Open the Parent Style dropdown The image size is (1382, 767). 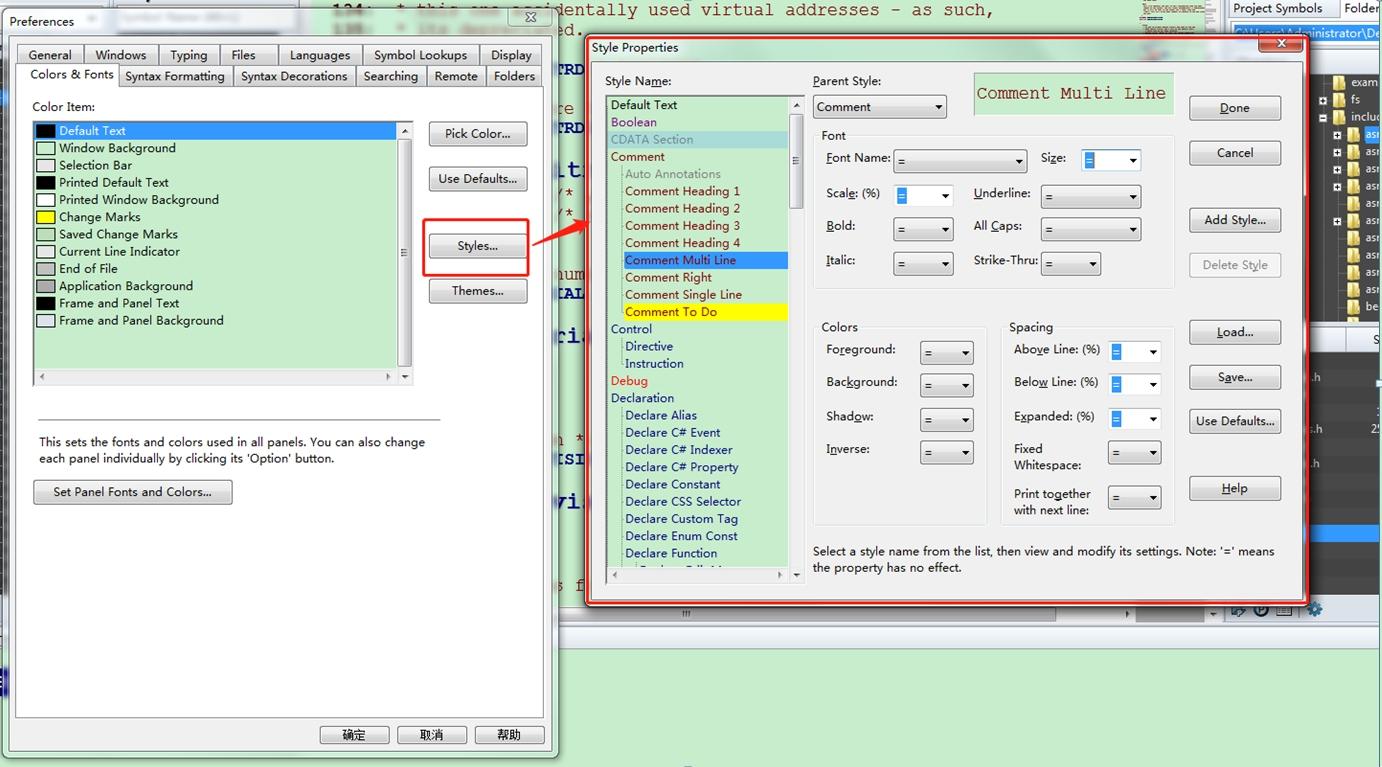point(879,107)
